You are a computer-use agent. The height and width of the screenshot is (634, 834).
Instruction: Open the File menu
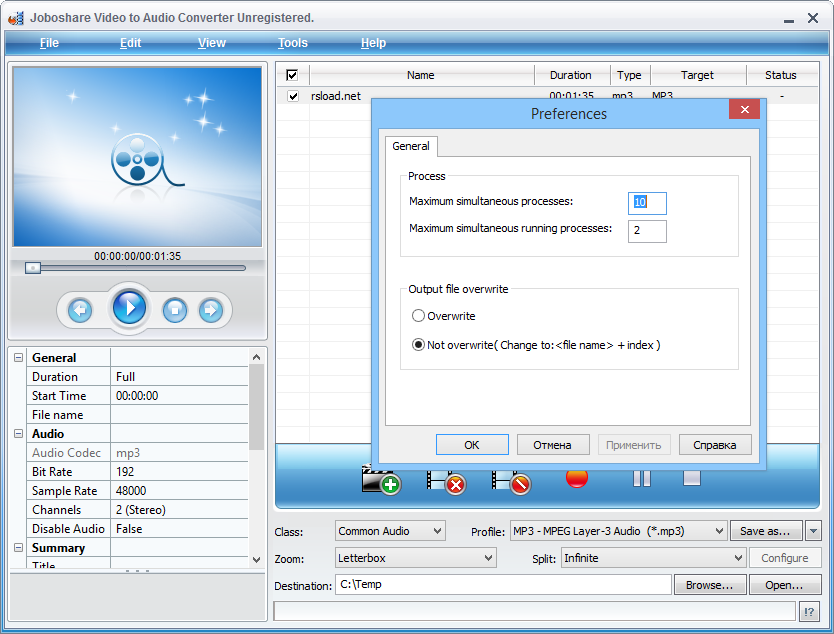49,43
